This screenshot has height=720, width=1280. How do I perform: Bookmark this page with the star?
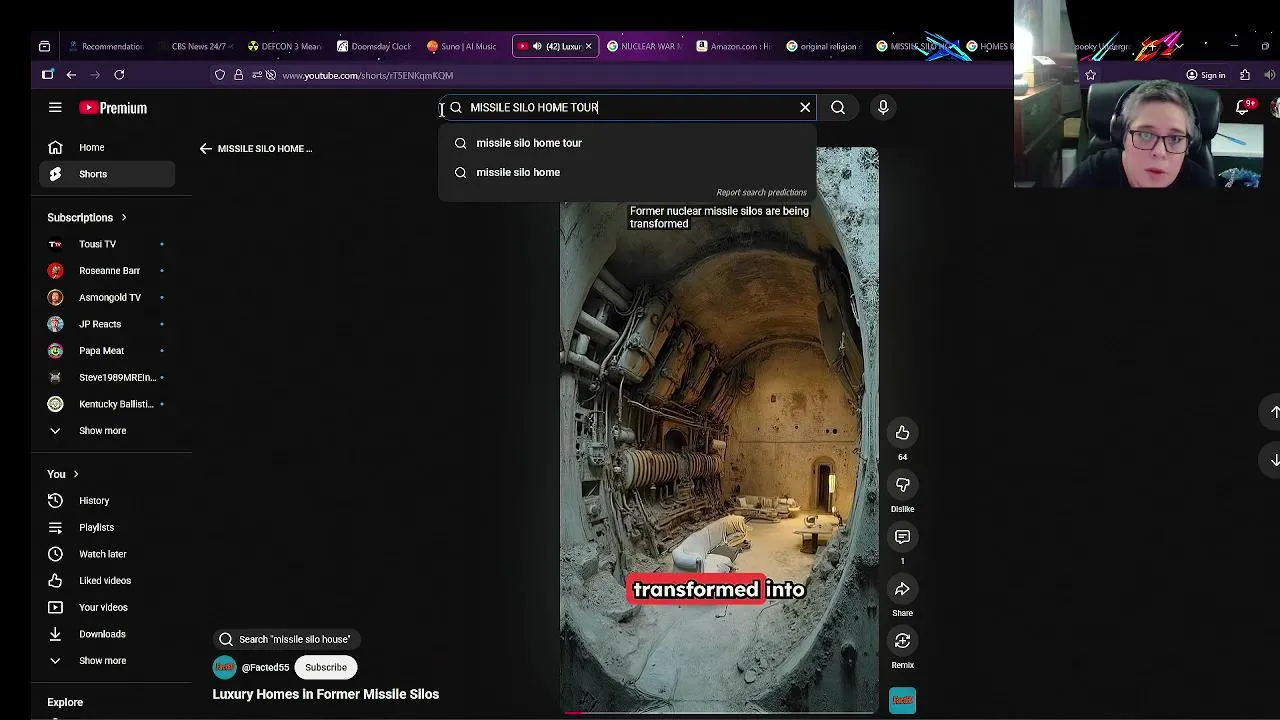click(x=1091, y=75)
